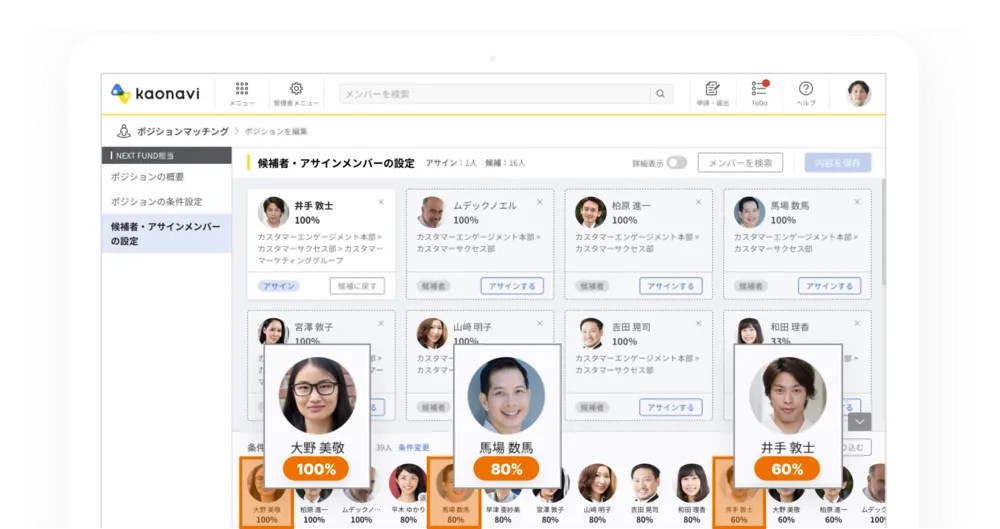This screenshot has height=529, width=1000.
Task: Click the 候補者 tag on ムデックノエル card
Action: click(433, 286)
